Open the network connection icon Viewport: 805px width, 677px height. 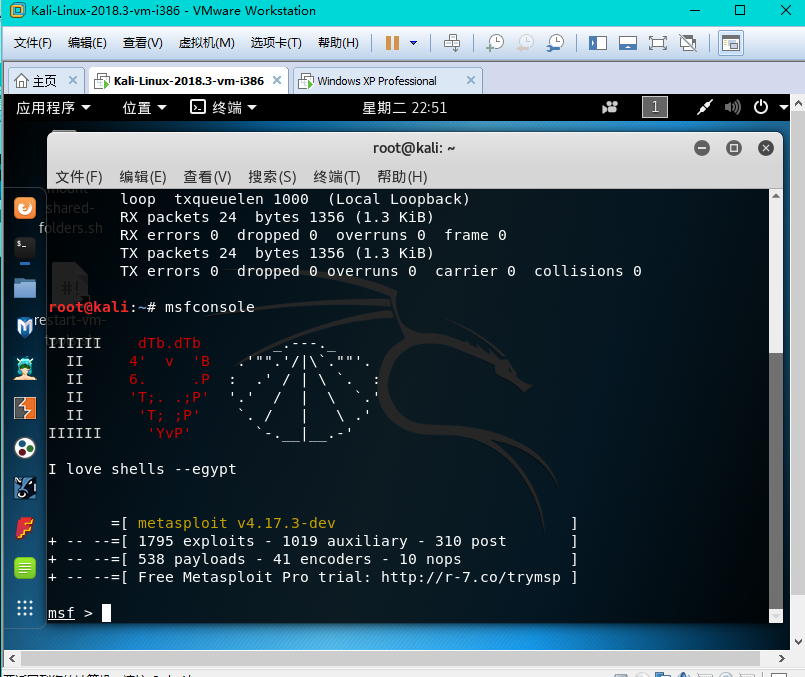(704, 107)
